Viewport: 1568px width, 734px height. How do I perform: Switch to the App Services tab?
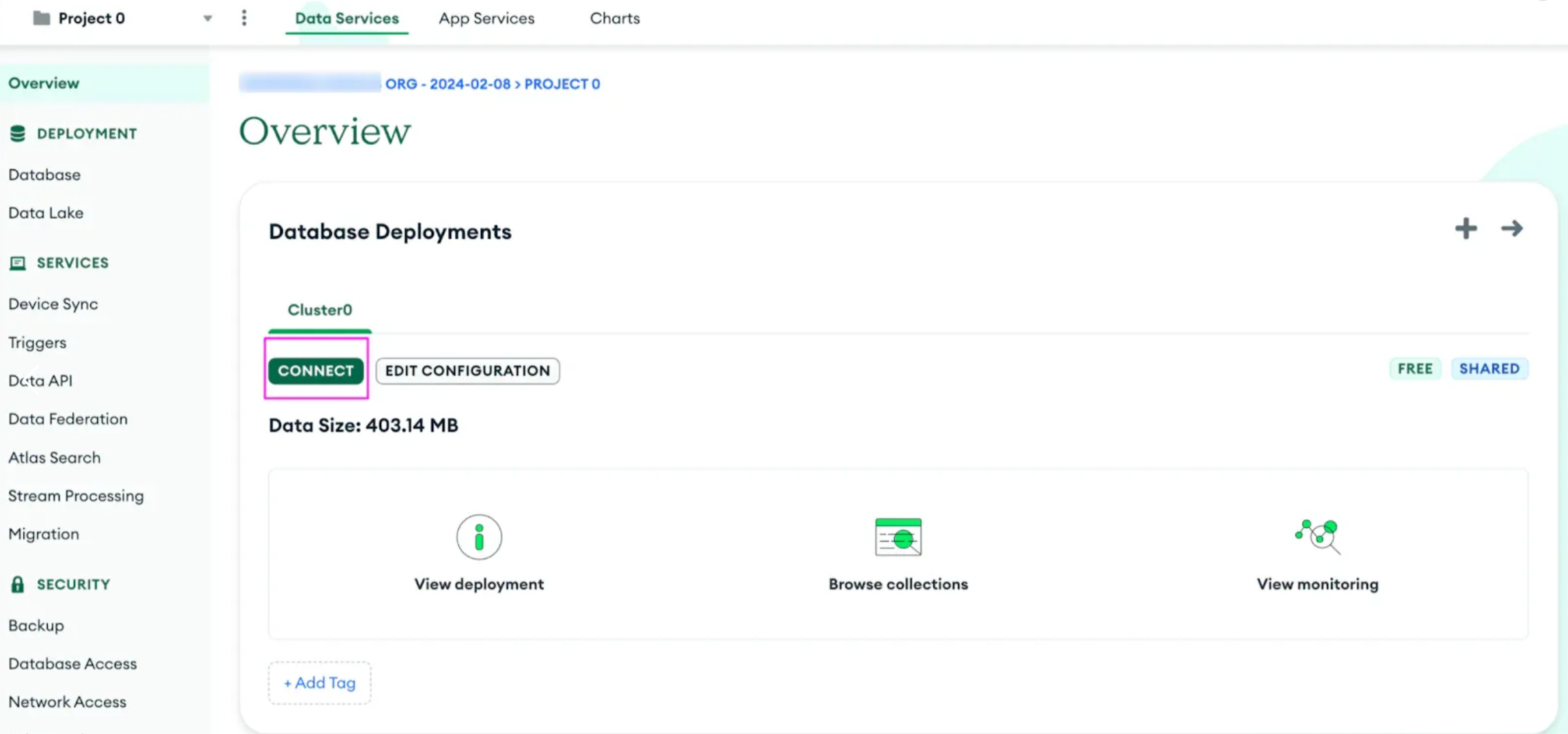(x=486, y=18)
